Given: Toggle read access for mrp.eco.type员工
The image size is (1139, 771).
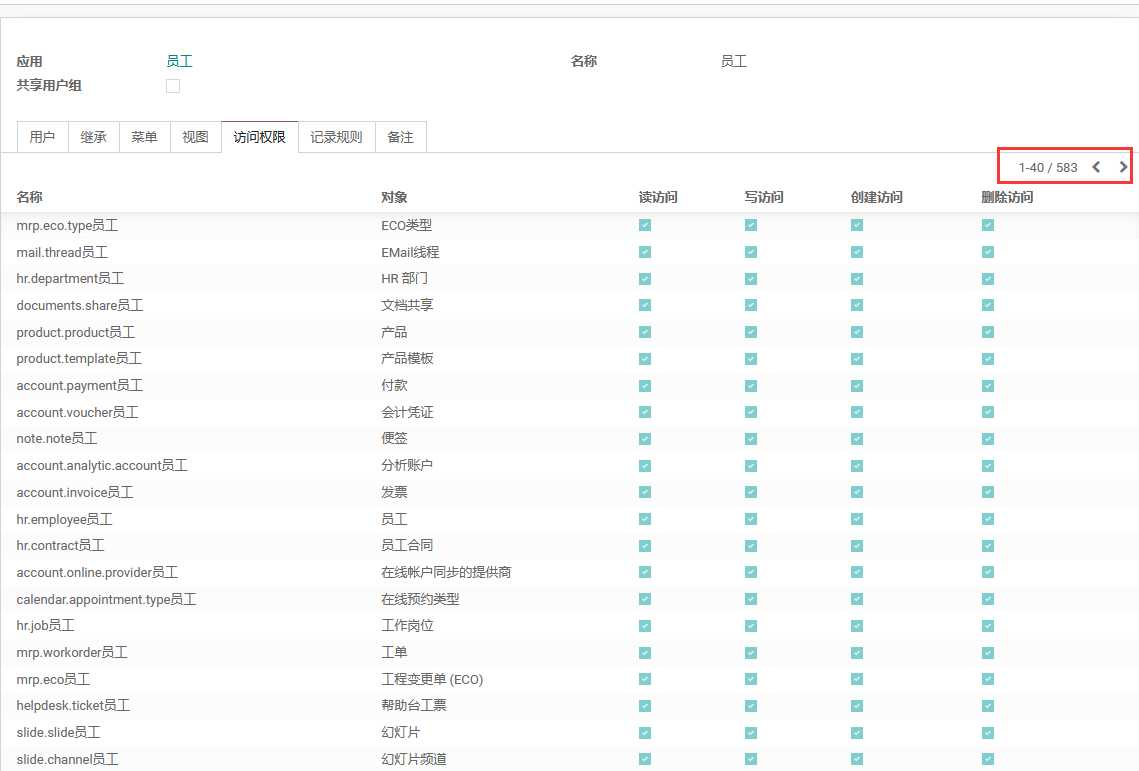Looking at the screenshot, I should [645, 225].
